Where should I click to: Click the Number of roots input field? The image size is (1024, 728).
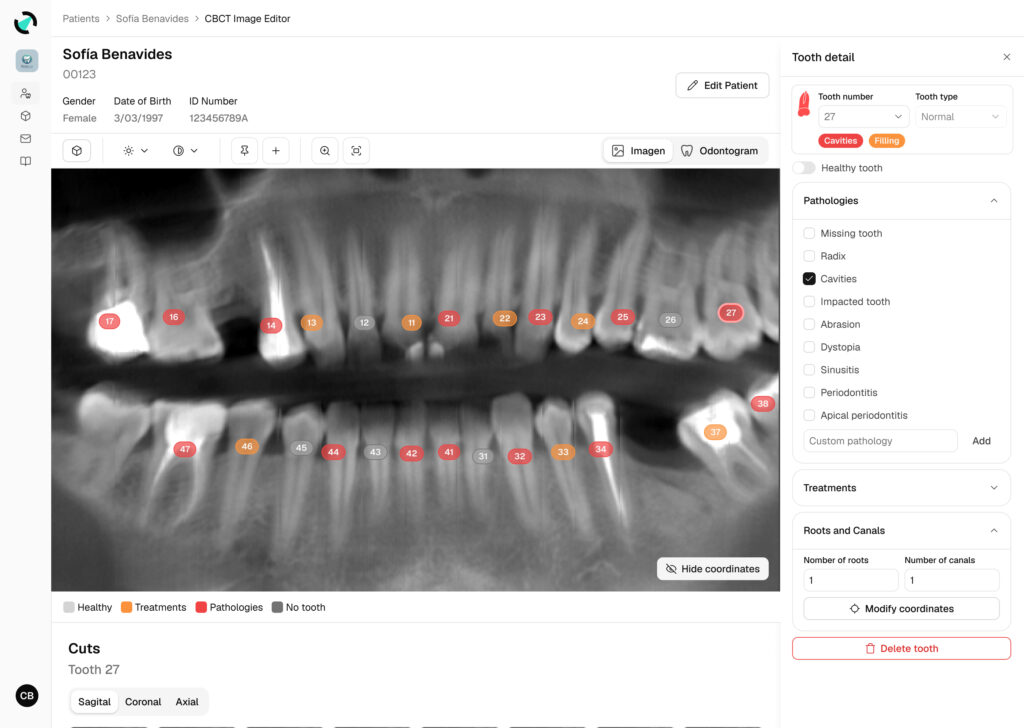tap(848, 580)
